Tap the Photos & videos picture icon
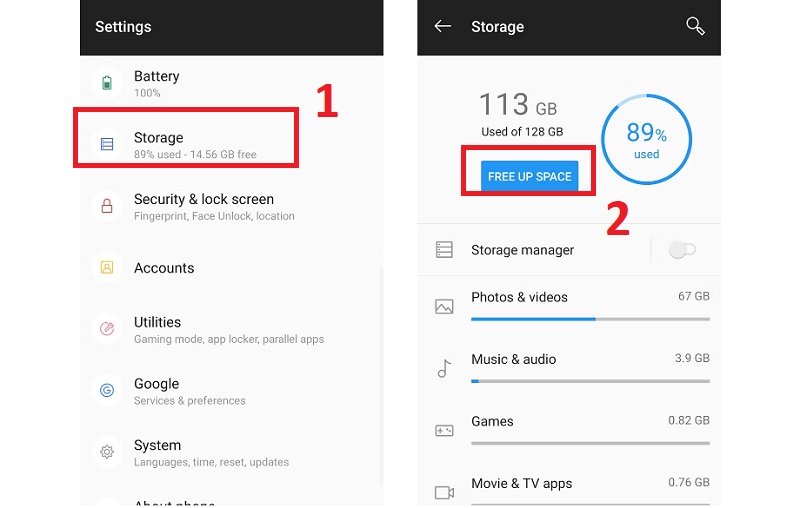Viewport: 800px width, 508px height. coord(445,306)
